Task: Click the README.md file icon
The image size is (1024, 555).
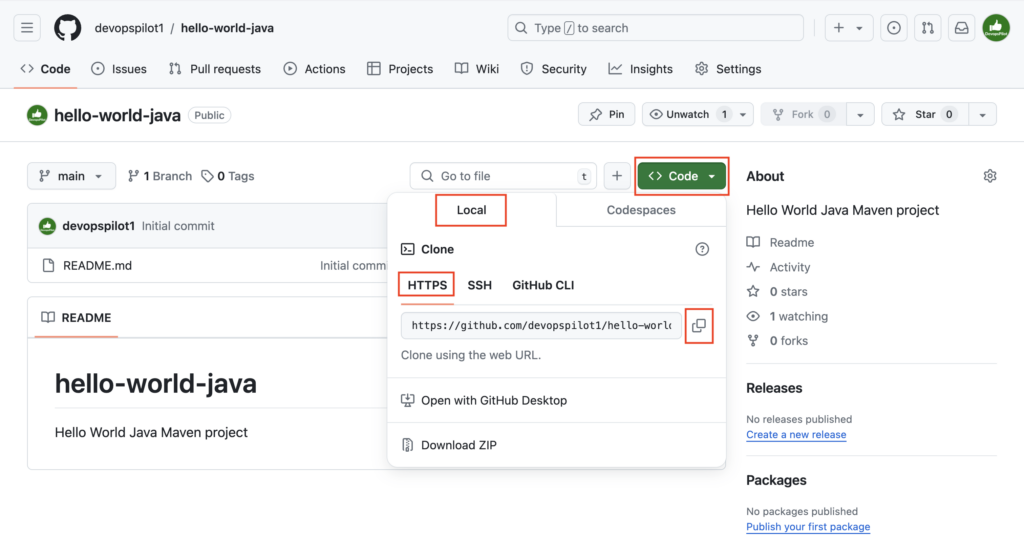Action: (48, 265)
